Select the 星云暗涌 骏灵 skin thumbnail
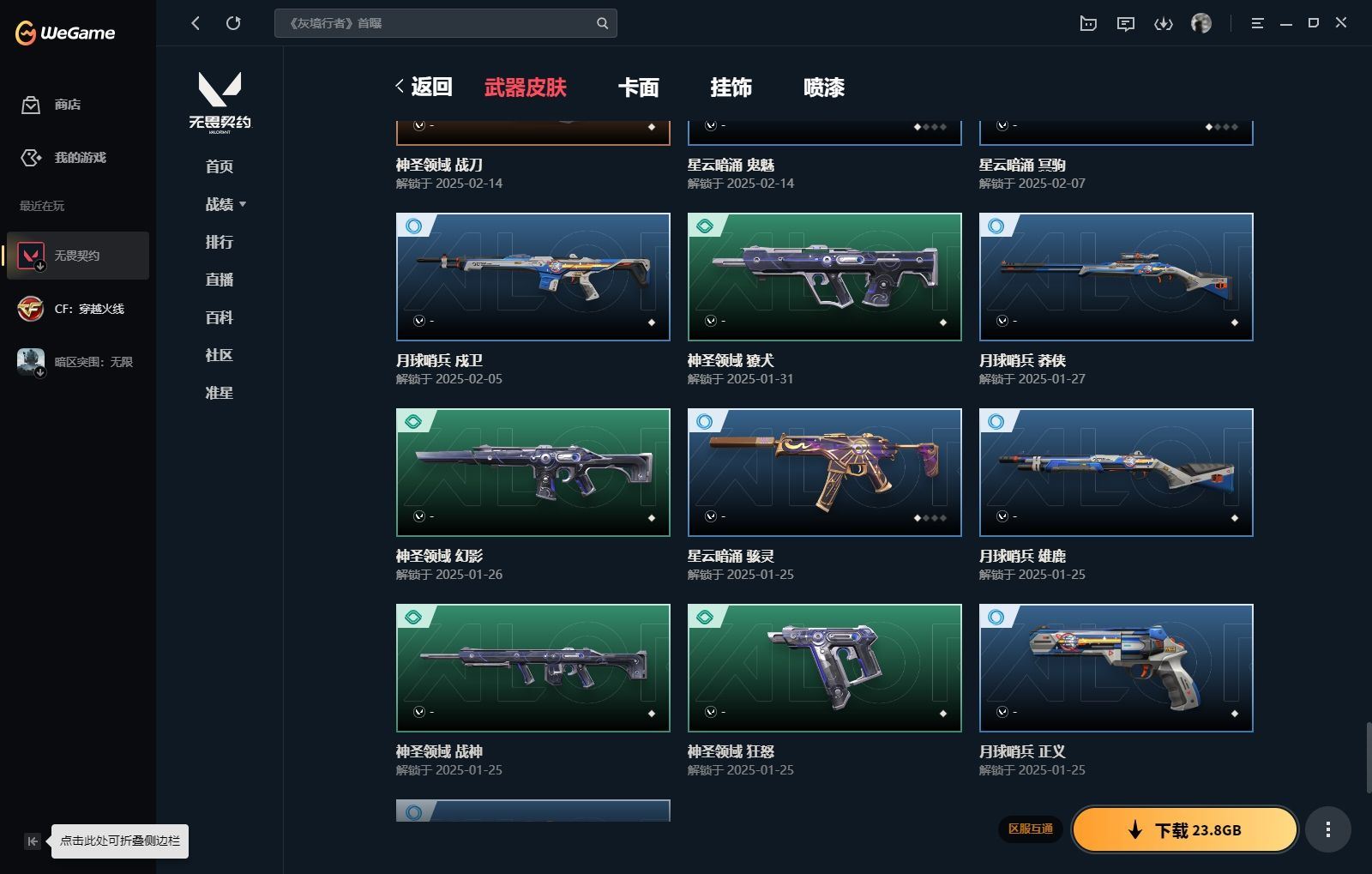 pyautogui.click(x=825, y=473)
